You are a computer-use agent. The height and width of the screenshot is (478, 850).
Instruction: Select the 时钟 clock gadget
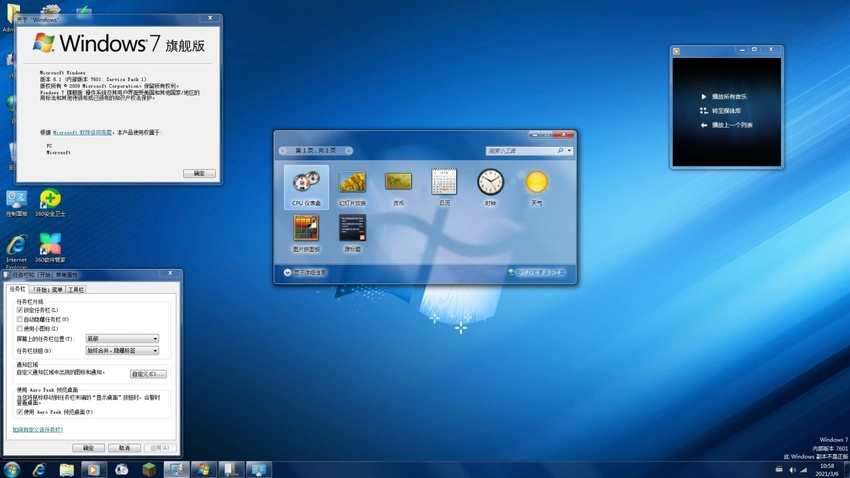490,185
